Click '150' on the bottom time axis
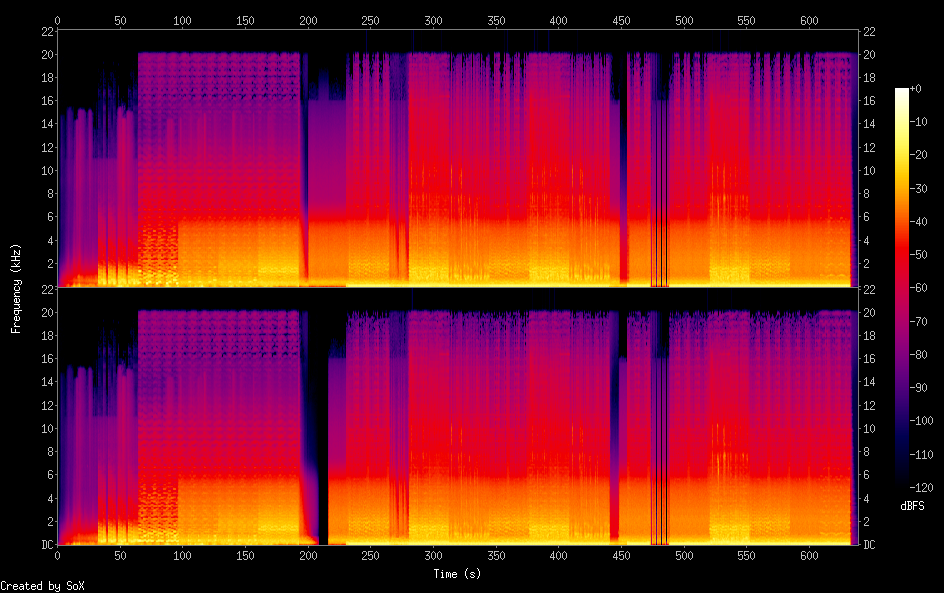 245,556
